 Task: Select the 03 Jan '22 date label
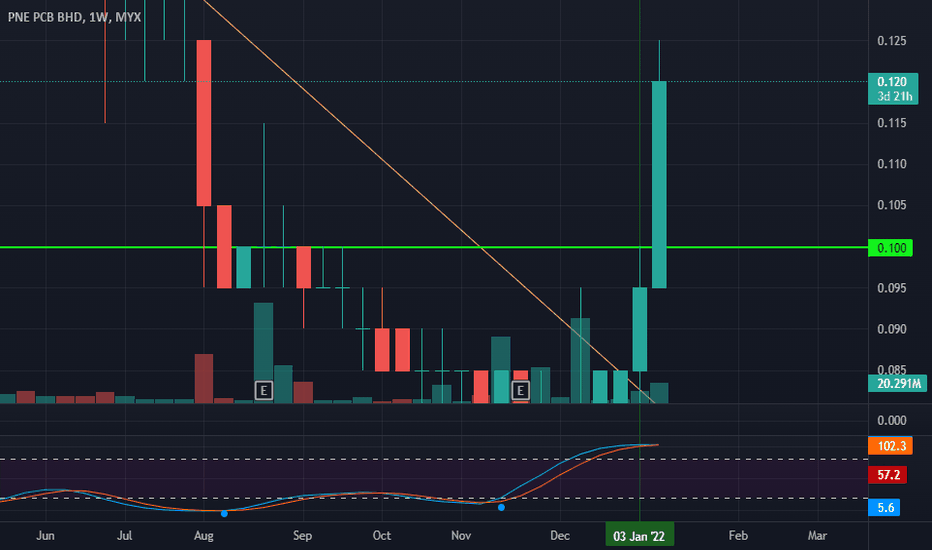(639, 536)
